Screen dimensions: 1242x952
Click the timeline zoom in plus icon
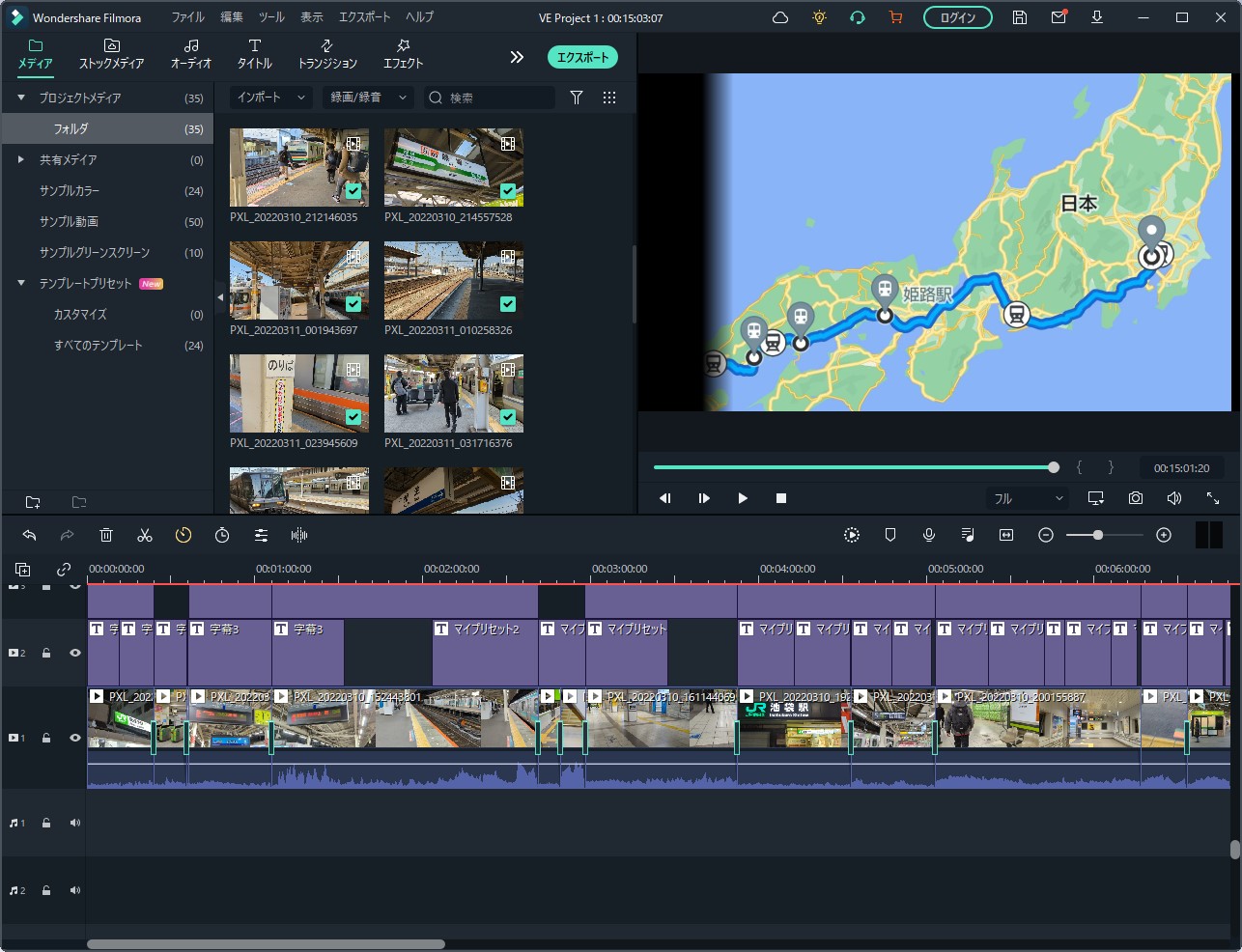click(x=1164, y=535)
